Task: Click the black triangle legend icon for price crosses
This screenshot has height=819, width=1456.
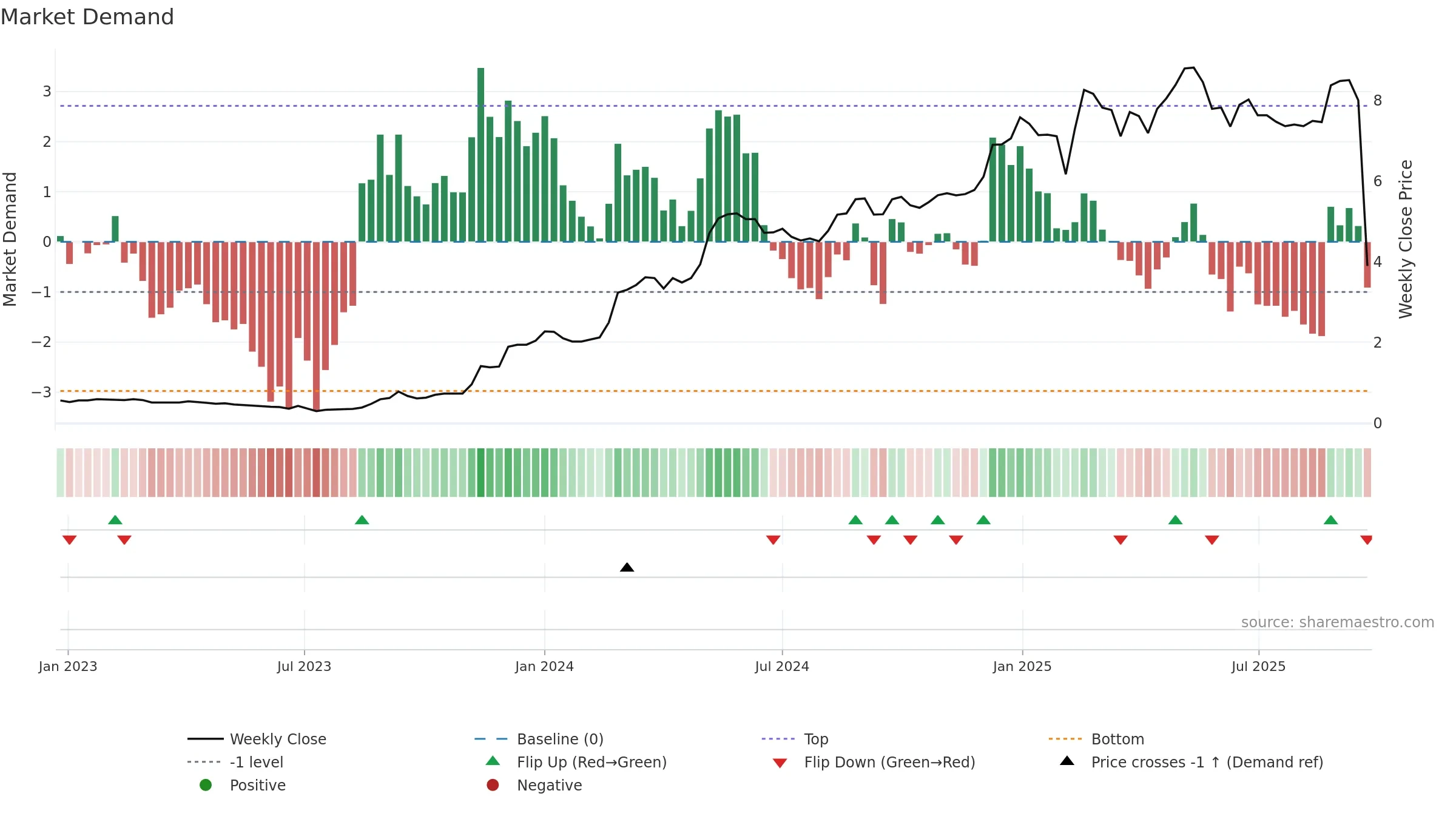Action: 1067,761
